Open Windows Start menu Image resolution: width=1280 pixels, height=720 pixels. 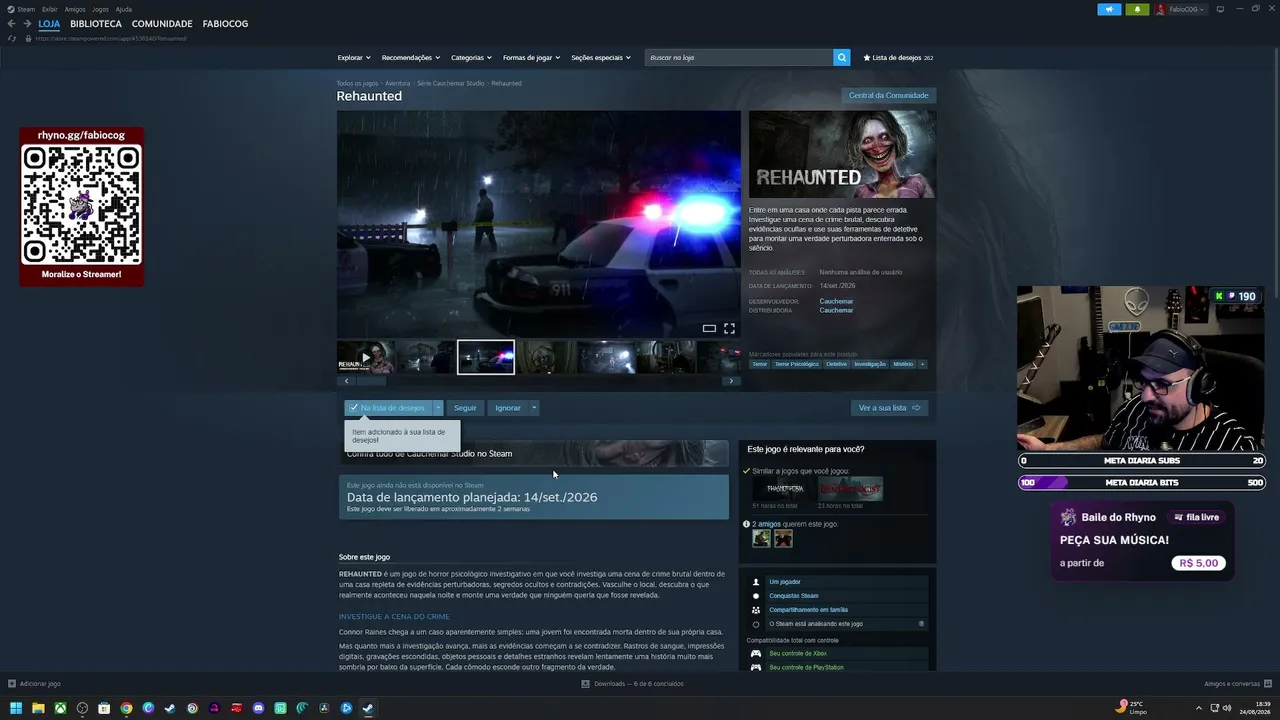coord(16,708)
